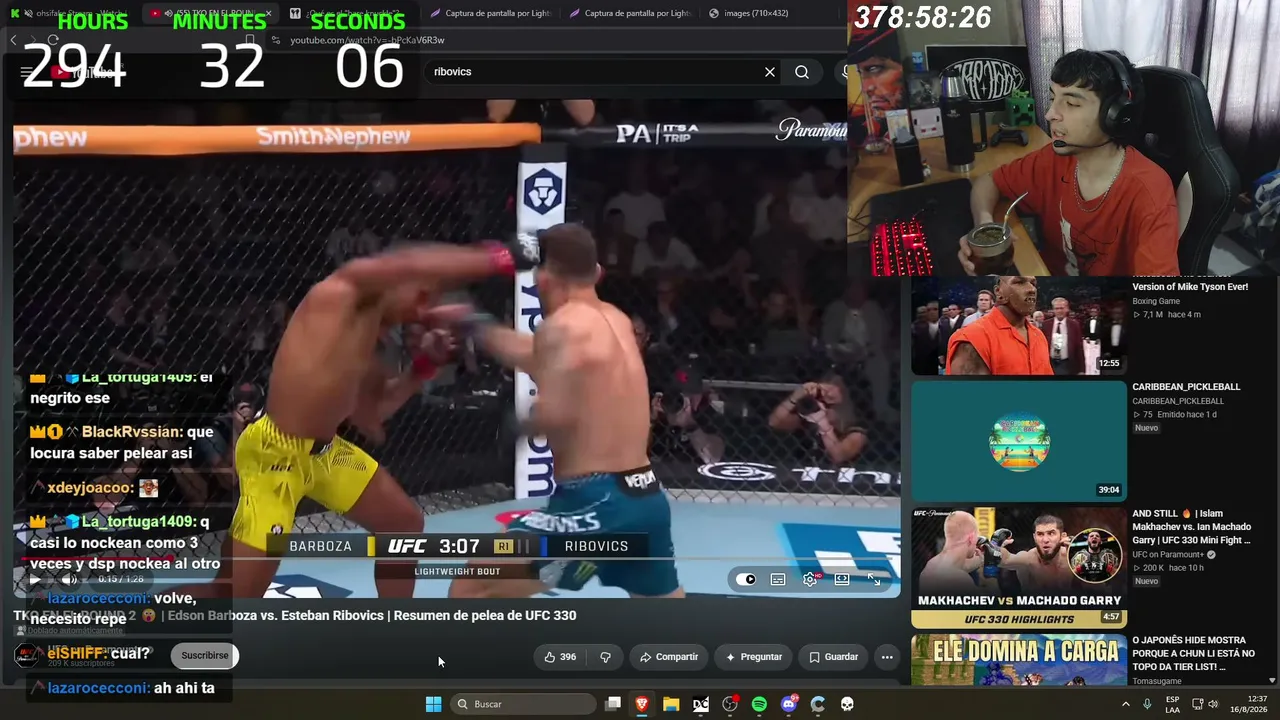This screenshot has width=1280, height=720.
Task: Open the ESP LAA keyboard language switcher
Action: tap(1173, 704)
